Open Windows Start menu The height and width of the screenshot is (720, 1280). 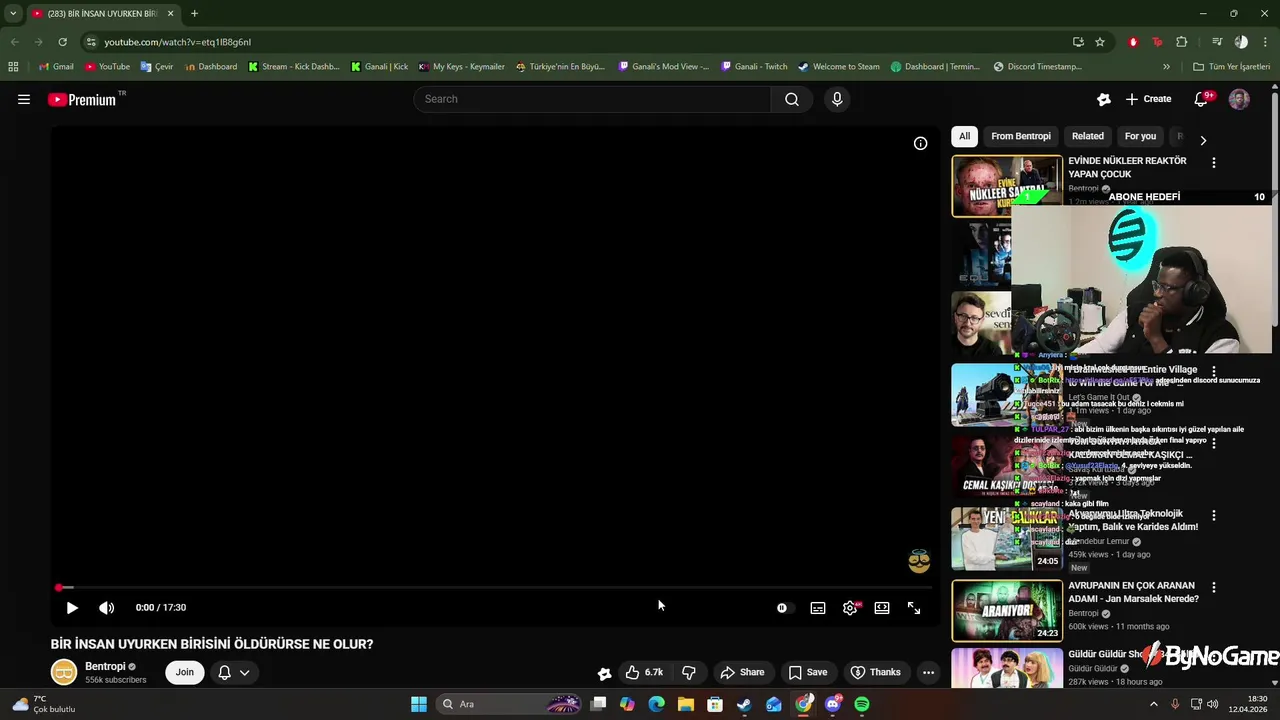pyautogui.click(x=419, y=704)
